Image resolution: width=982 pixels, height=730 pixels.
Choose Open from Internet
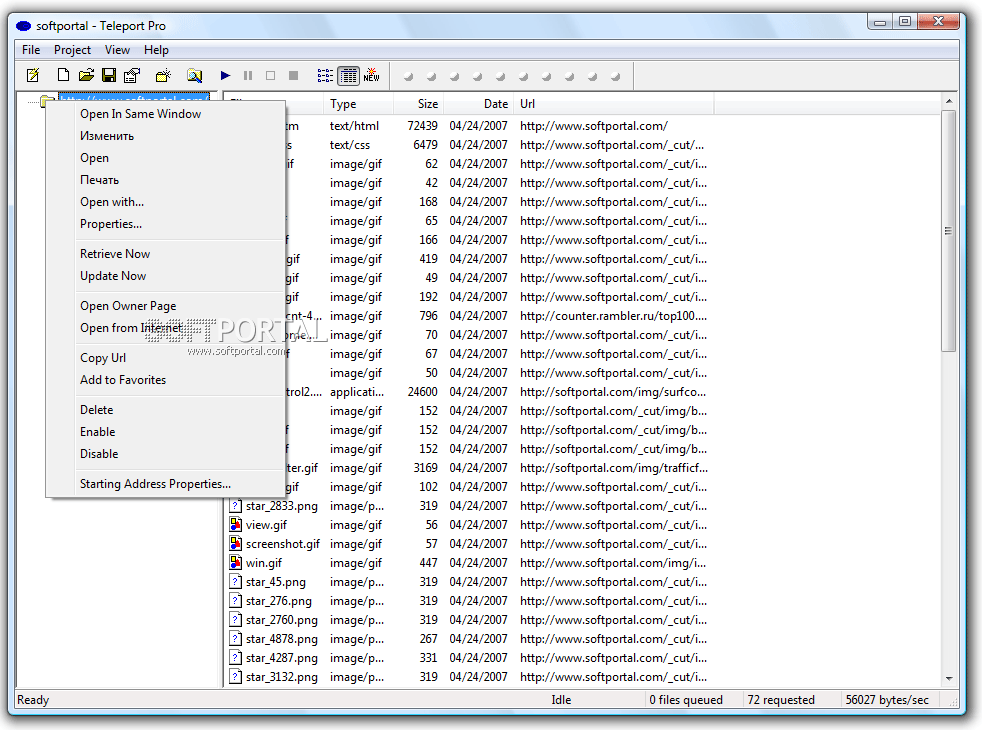[166, 327]
